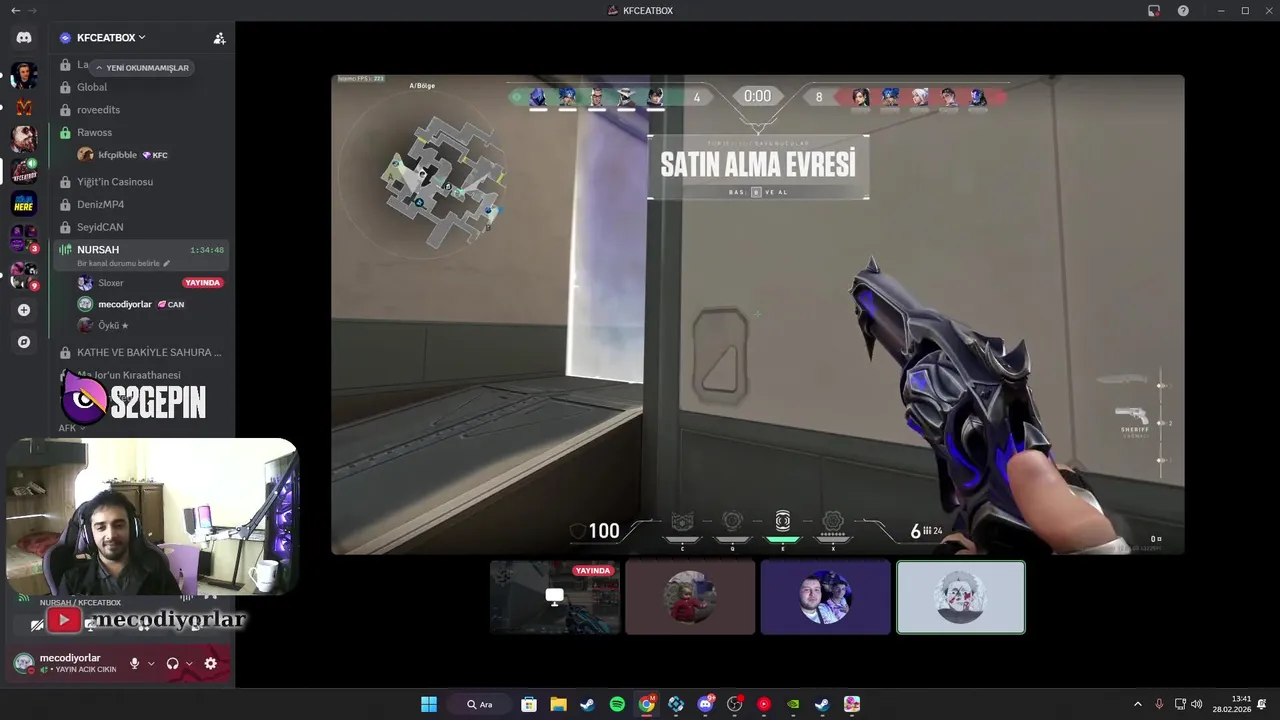Select the purple participant tile
1280x720 pixels.
coord(825,597)
